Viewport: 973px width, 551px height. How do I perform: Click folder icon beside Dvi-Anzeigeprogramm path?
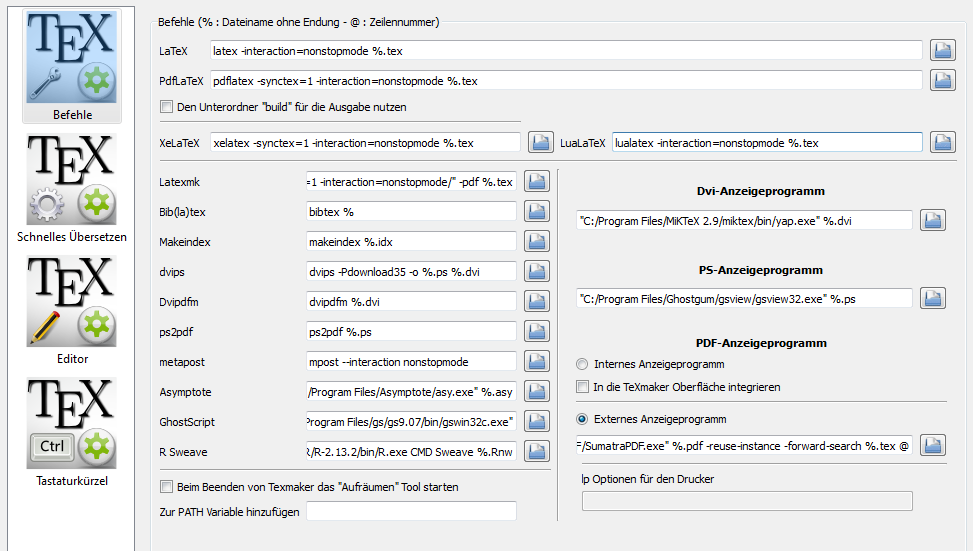coord(932,220)
